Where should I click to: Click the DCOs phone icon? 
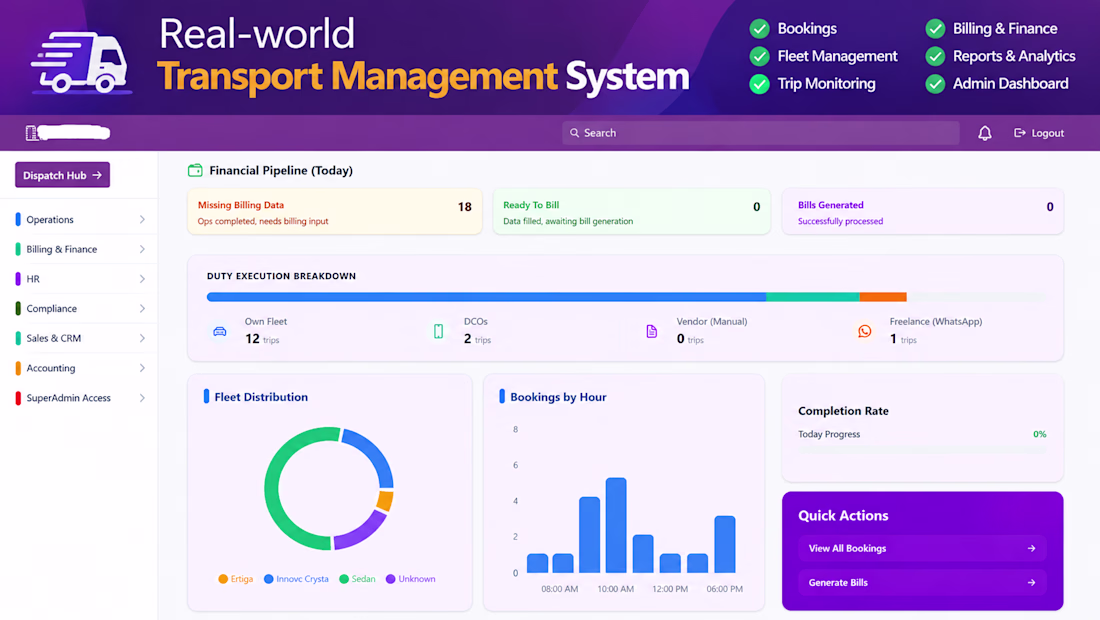(438, 331)
